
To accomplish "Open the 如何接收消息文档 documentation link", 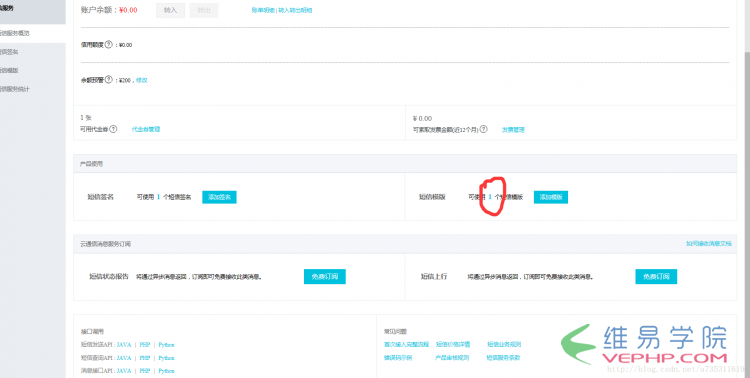I will tap(709, 244).
